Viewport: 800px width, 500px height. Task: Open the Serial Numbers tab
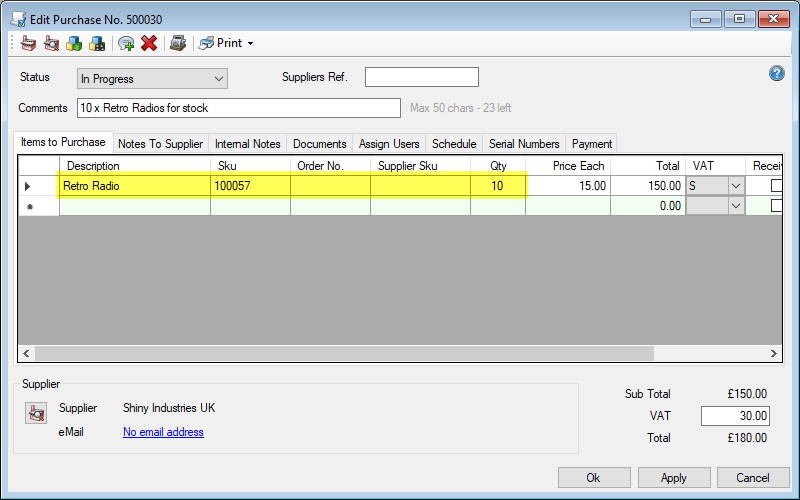tap(524, 144)
